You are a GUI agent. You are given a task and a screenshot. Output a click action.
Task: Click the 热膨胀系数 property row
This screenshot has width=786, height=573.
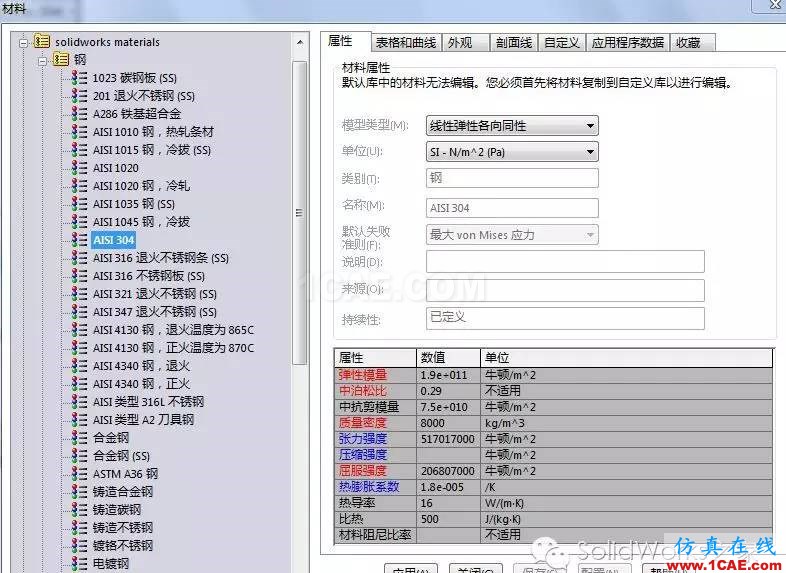553,487
